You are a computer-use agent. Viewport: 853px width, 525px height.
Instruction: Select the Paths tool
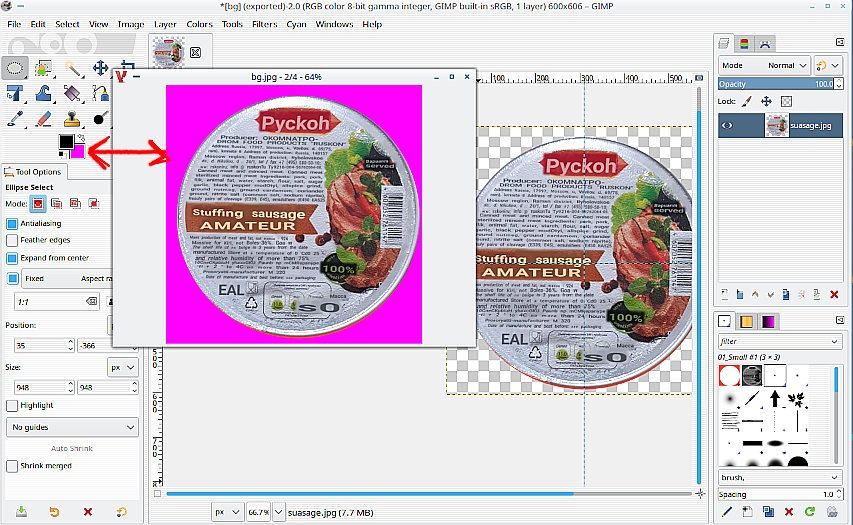101,94
